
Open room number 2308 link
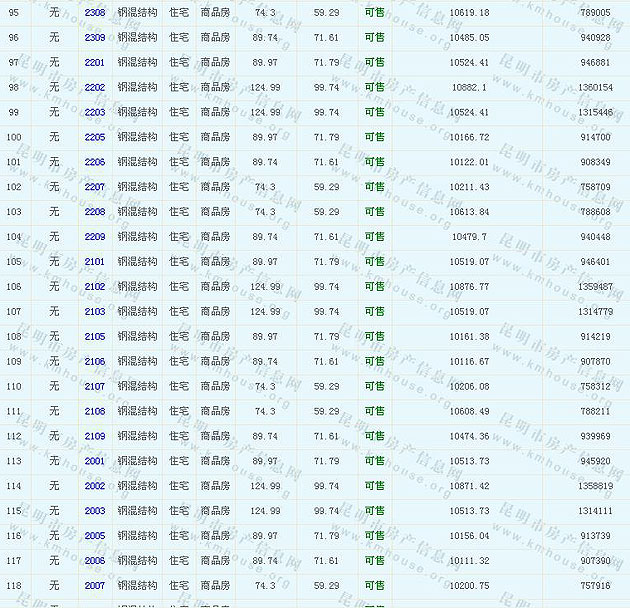tap(94, 12)
